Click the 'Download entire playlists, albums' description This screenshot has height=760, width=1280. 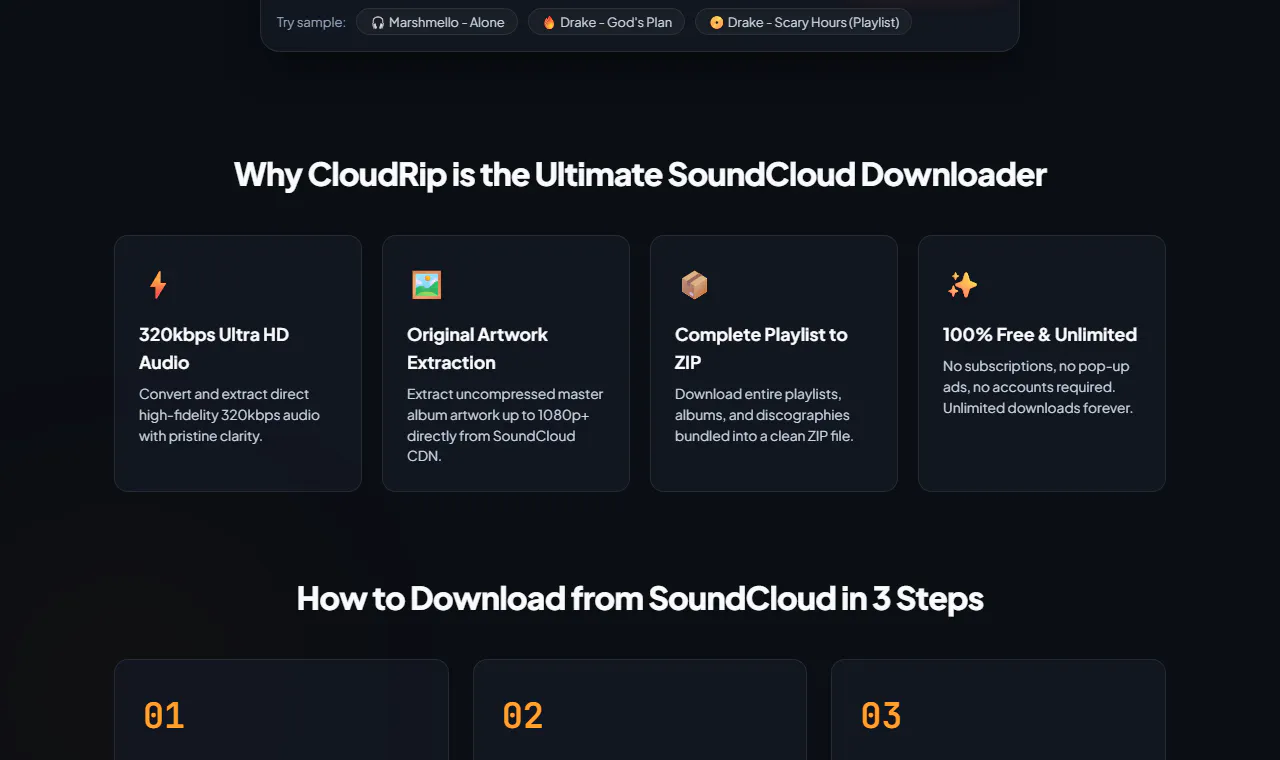(x=764, y=415)
